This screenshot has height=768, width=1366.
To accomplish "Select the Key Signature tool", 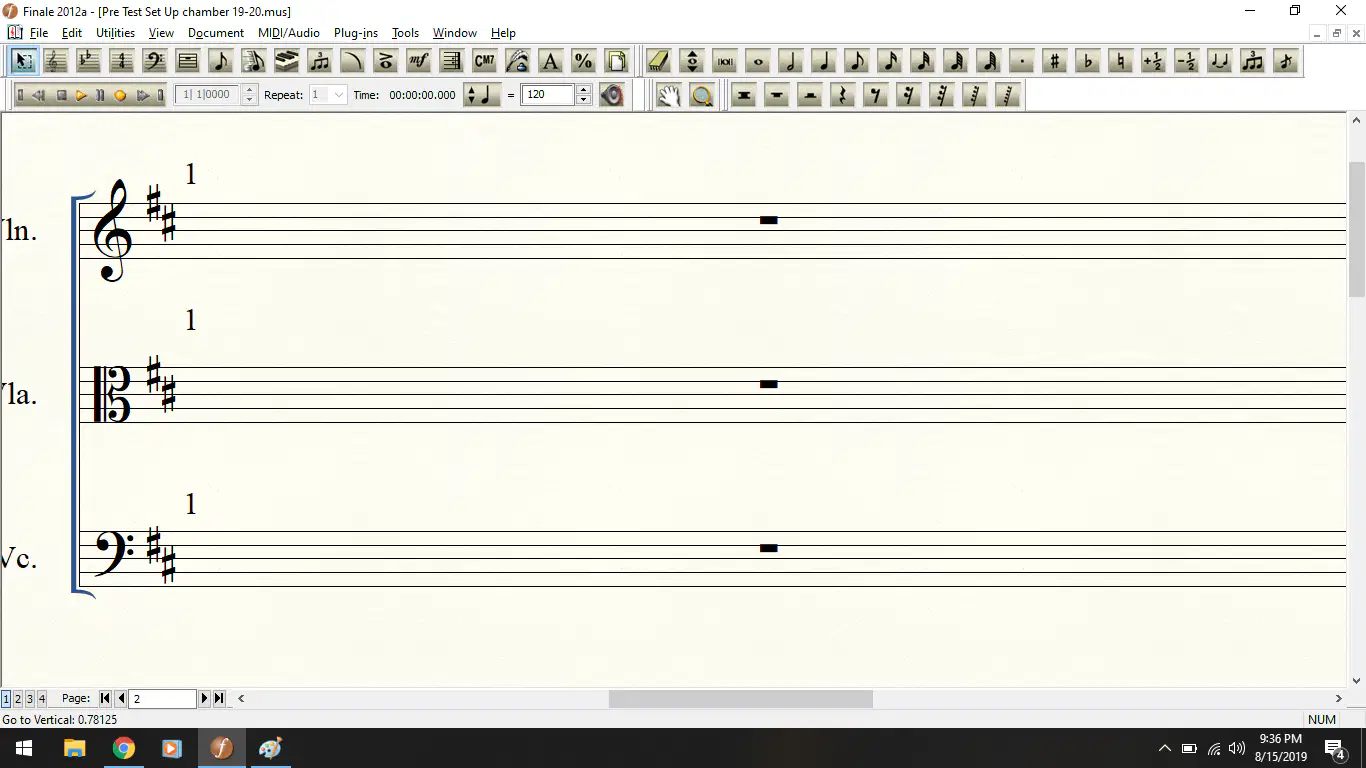I will (88, 61).
